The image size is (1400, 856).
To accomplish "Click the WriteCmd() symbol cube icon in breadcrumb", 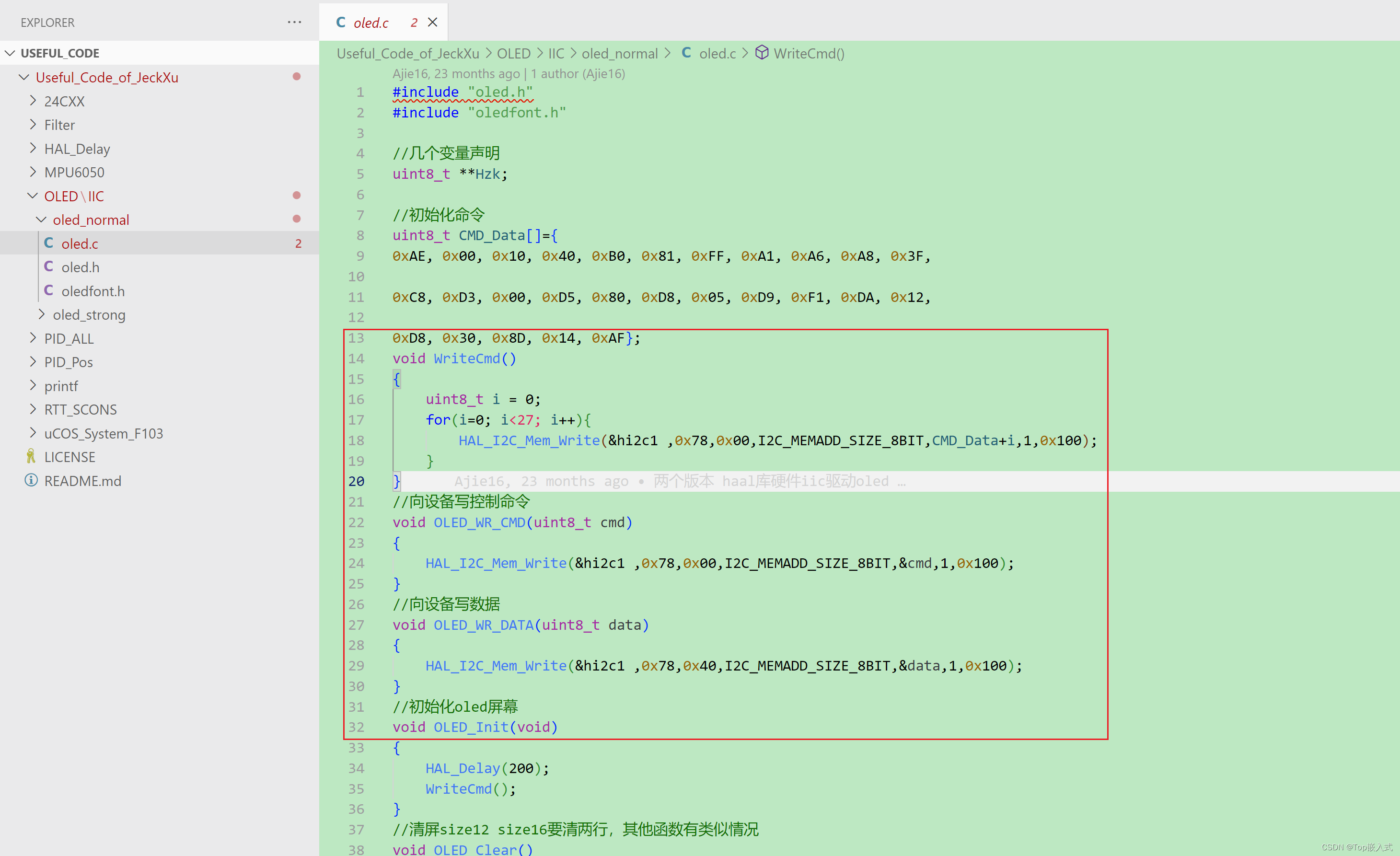I will pyautogui.click(x=762, y=53).
